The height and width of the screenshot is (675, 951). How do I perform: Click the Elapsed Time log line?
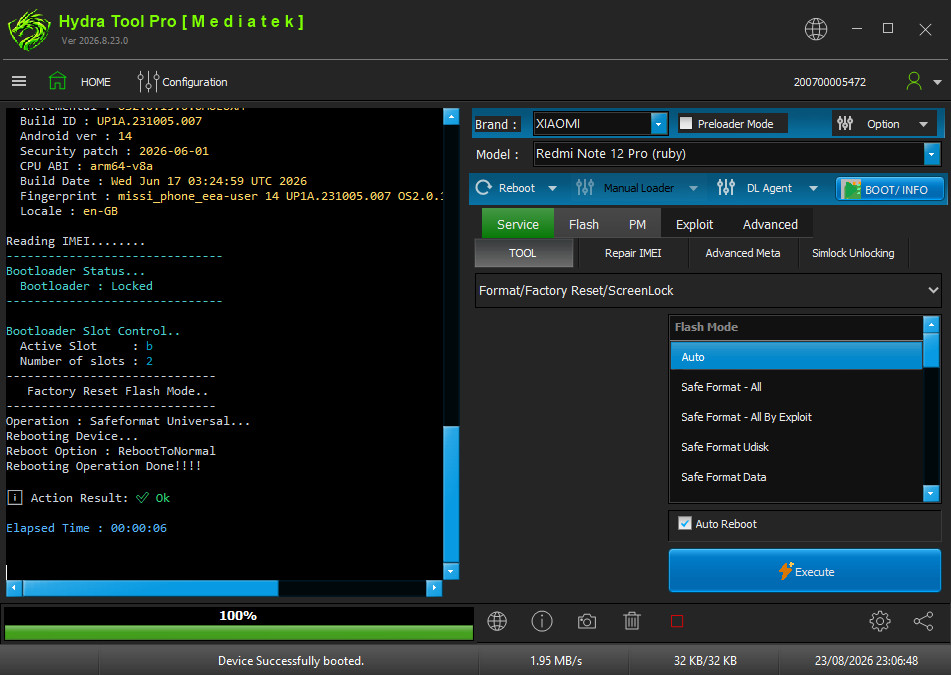pyautogui.click(x=86, y=528)
